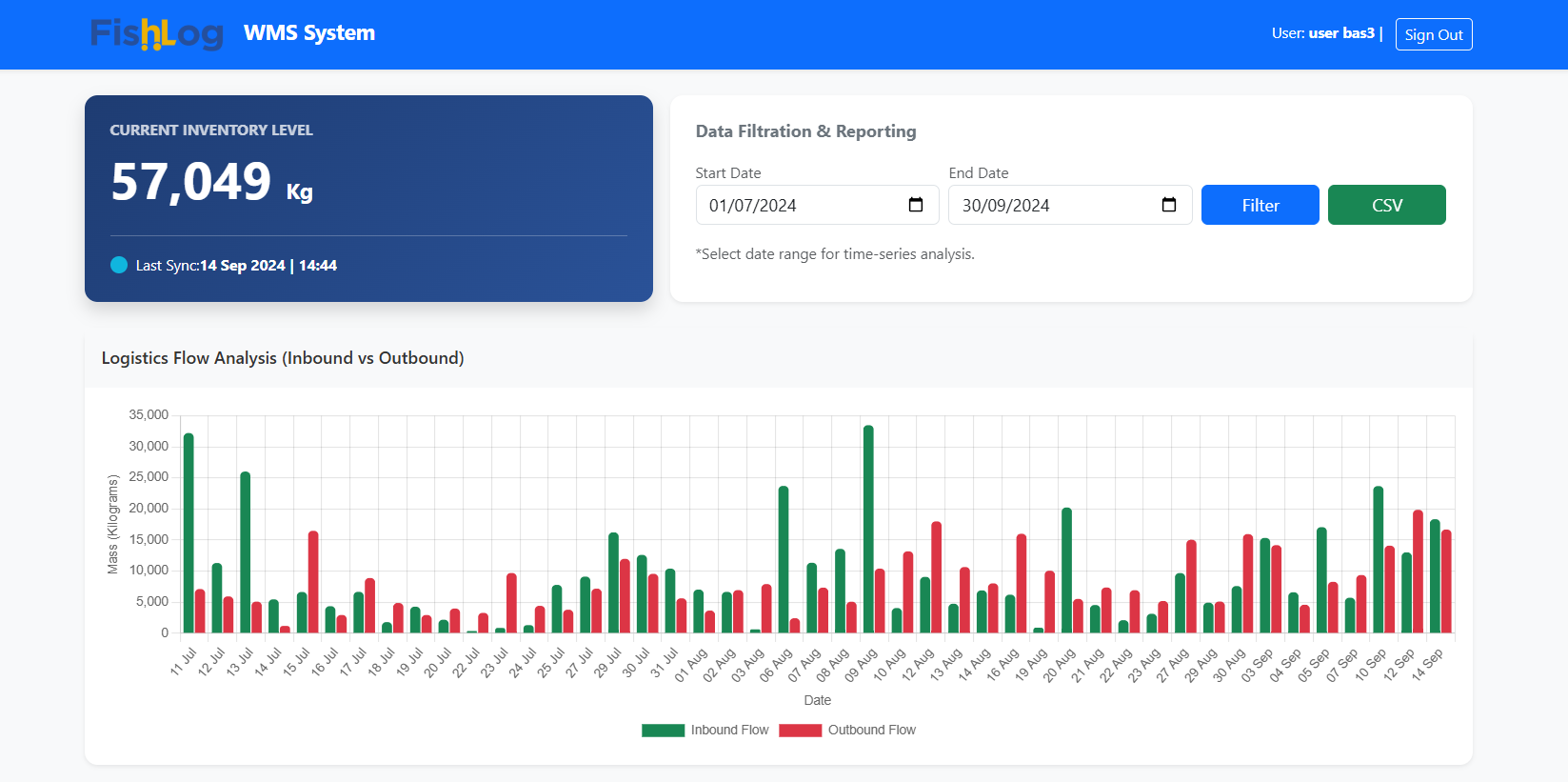Click into the Start Date field
The image size is (1568, 782).
pos(800,205)
